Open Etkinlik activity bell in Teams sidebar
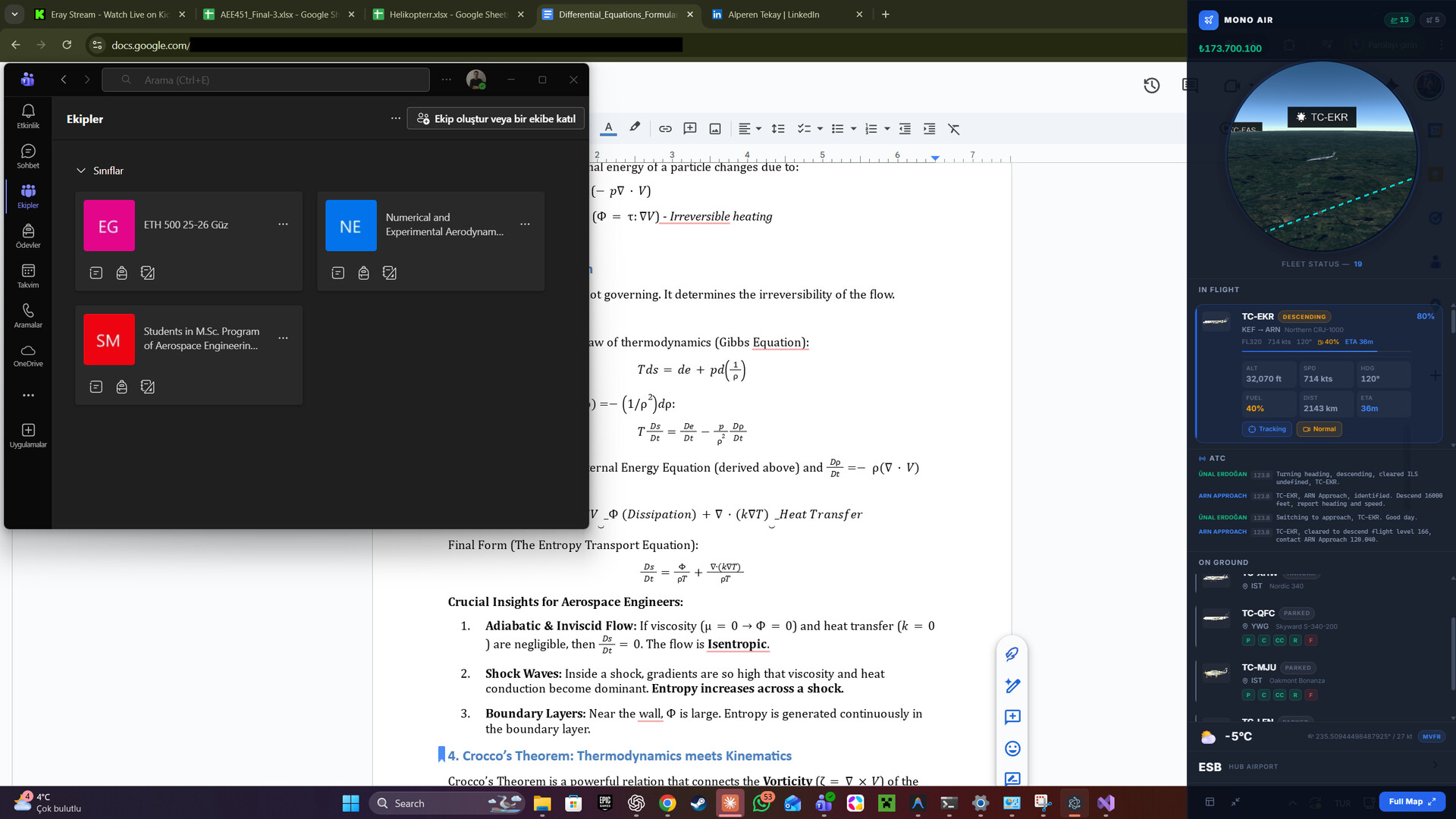Image resolution: width=1456 pixels, height=819 pixels. (x=28, y=115)
